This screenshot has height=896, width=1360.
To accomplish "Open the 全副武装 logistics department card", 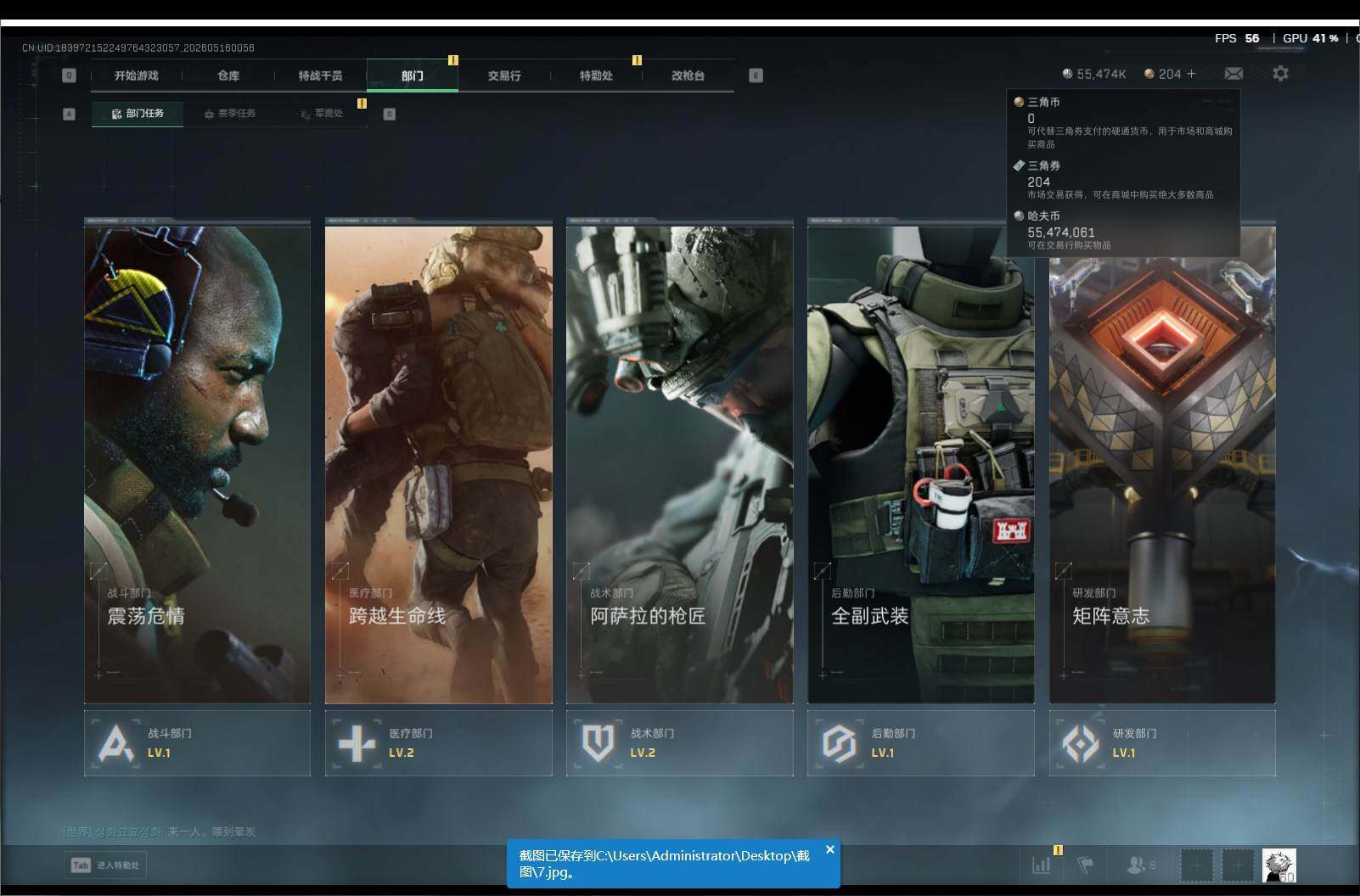I will coord(921,462).
